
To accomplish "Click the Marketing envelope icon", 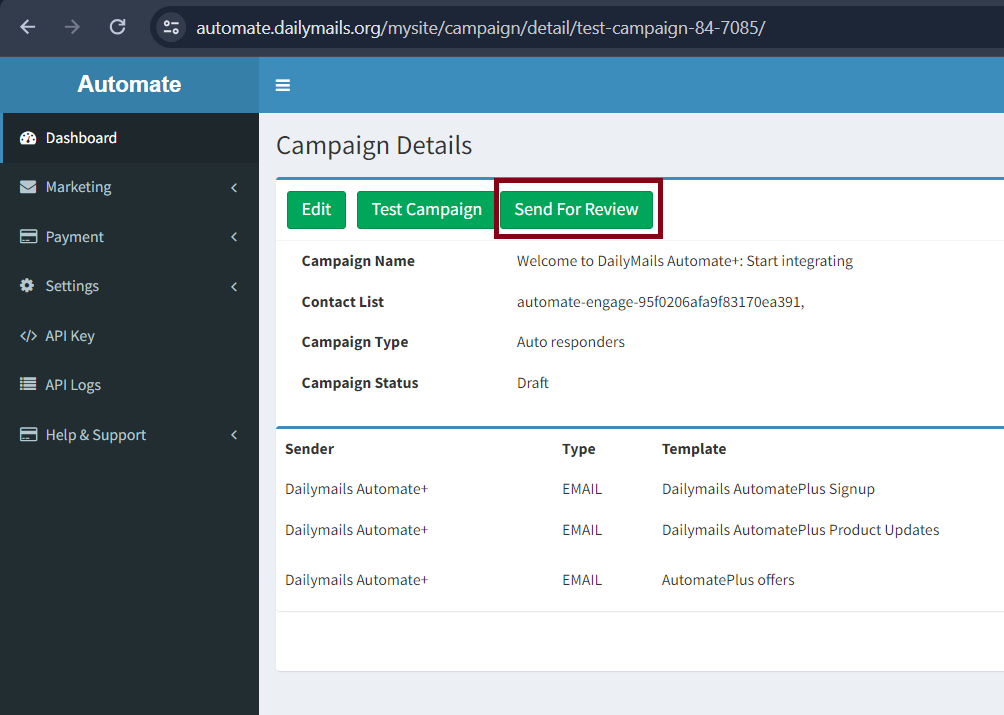I will point(28,187).
